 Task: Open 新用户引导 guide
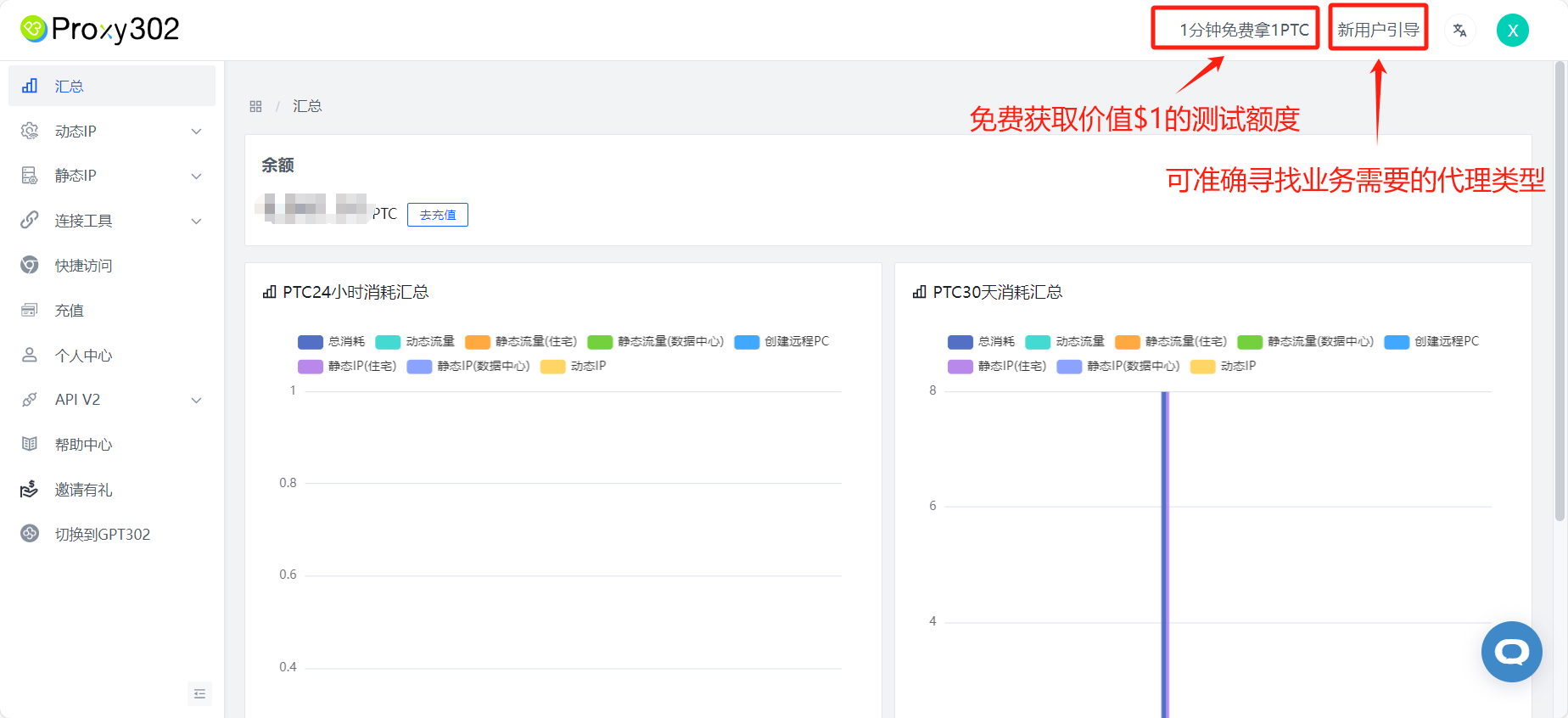pos(1379,30)
